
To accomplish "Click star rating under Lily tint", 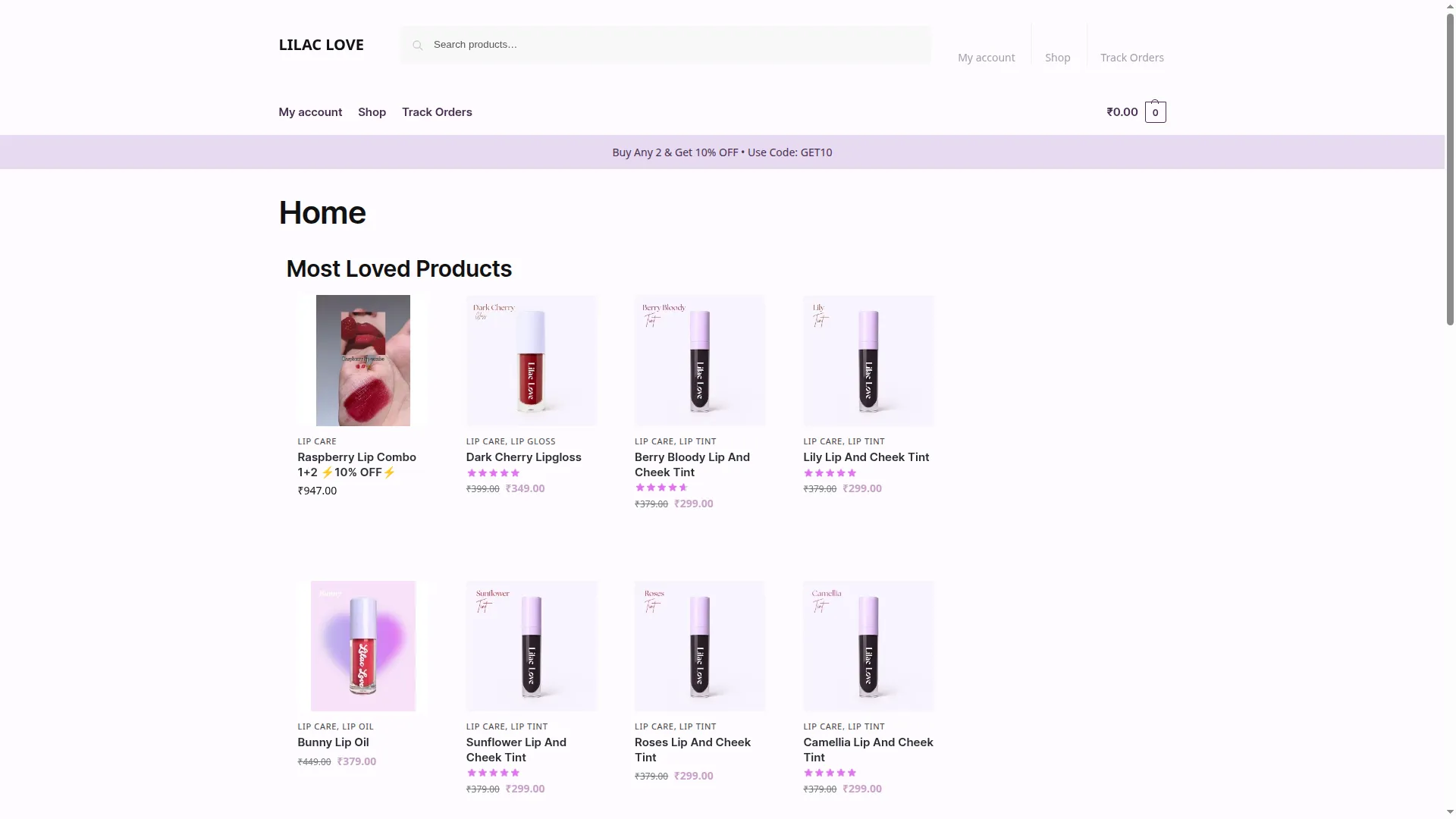I will coord(830,473).
